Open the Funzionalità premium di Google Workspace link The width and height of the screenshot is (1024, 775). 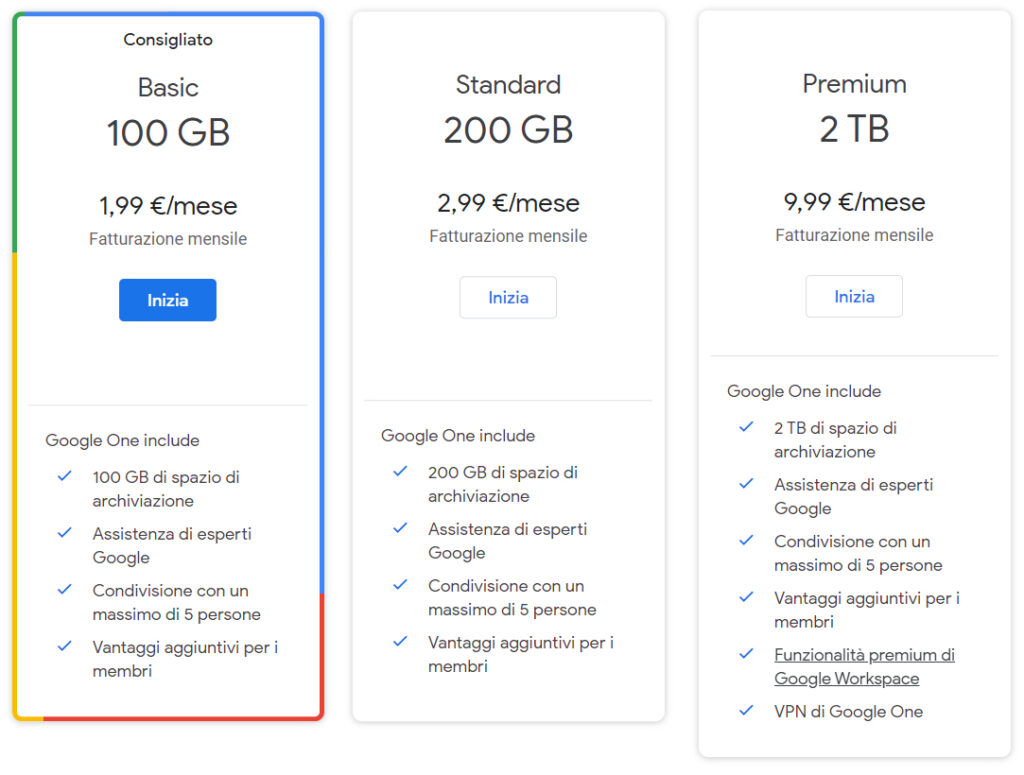pos(864,667)
